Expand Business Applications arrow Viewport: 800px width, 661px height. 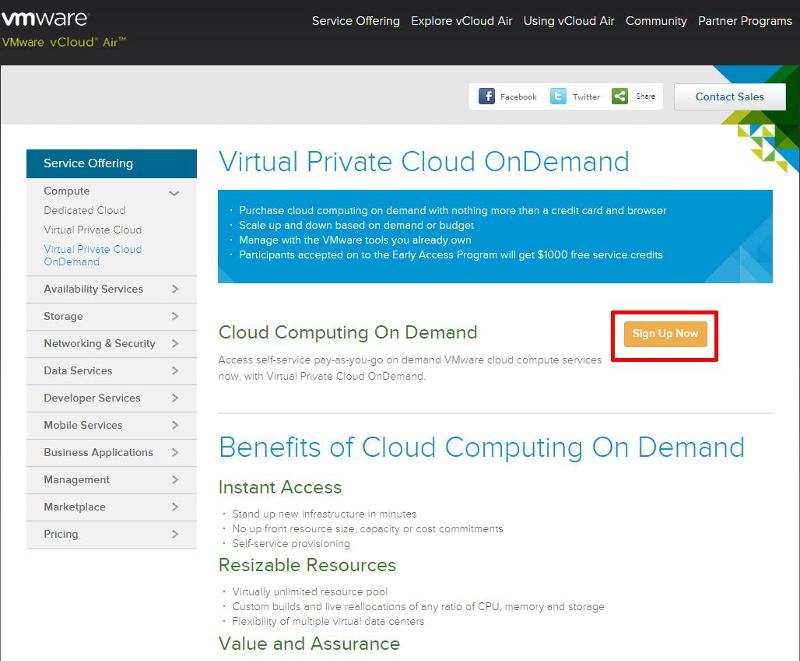(x=175, y=452)
